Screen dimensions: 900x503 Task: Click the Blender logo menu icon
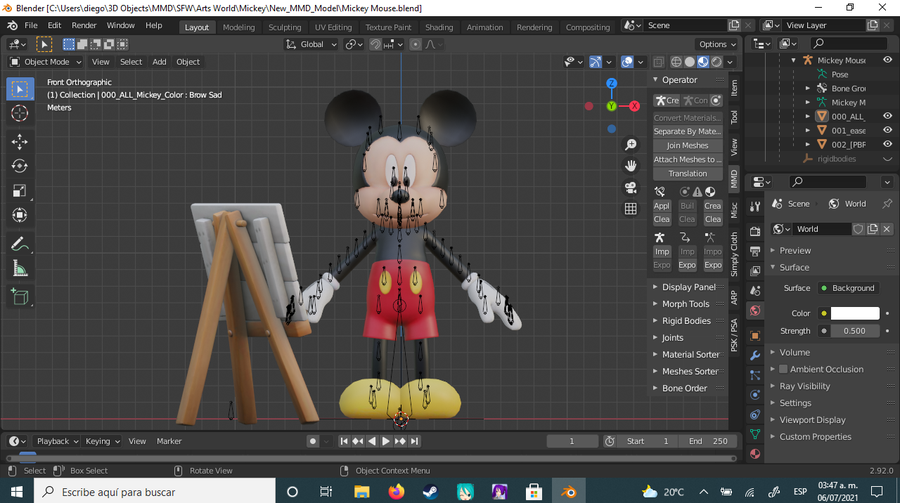(12, 25)
